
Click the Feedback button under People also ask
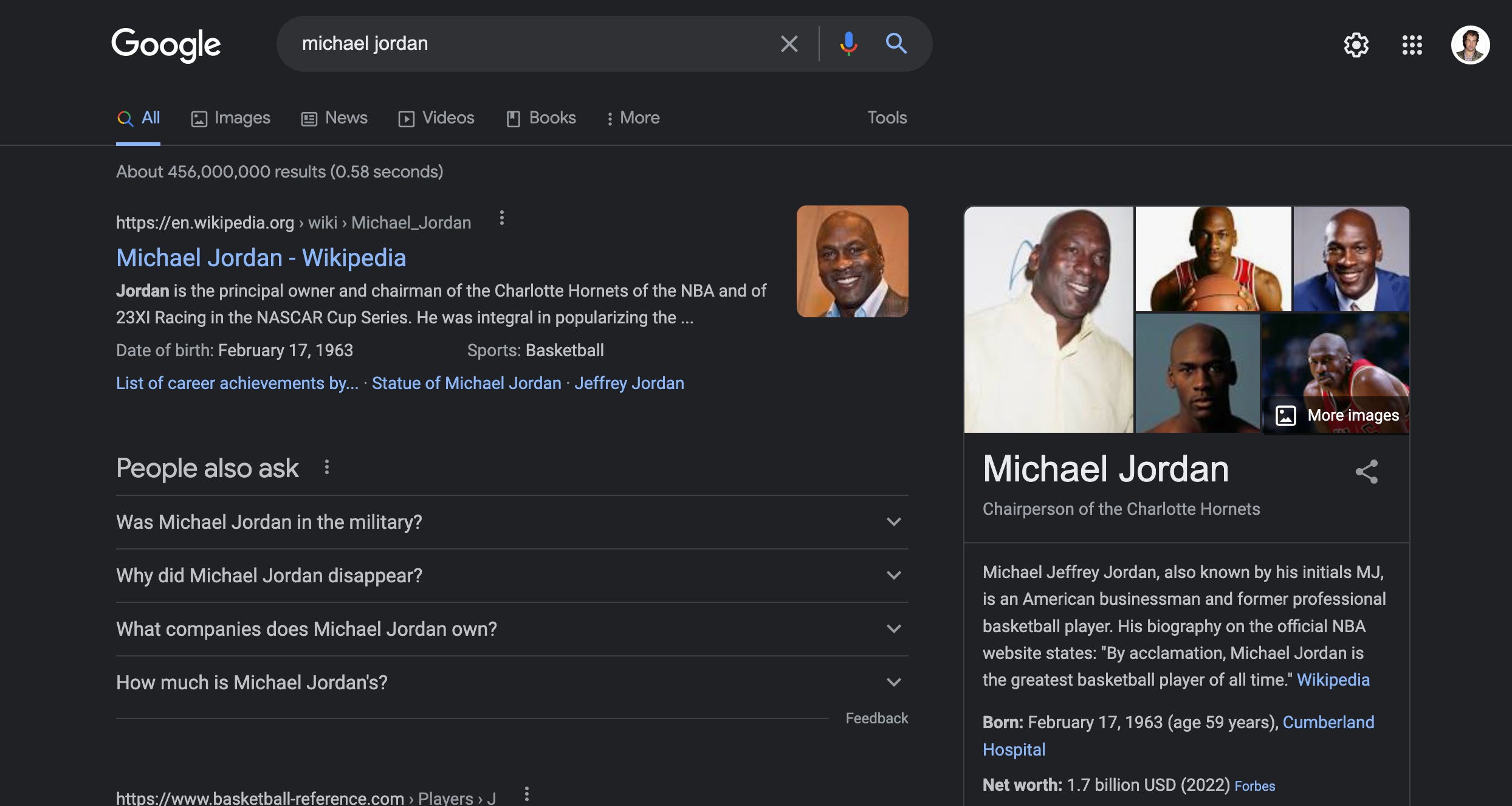click(876, 718)
